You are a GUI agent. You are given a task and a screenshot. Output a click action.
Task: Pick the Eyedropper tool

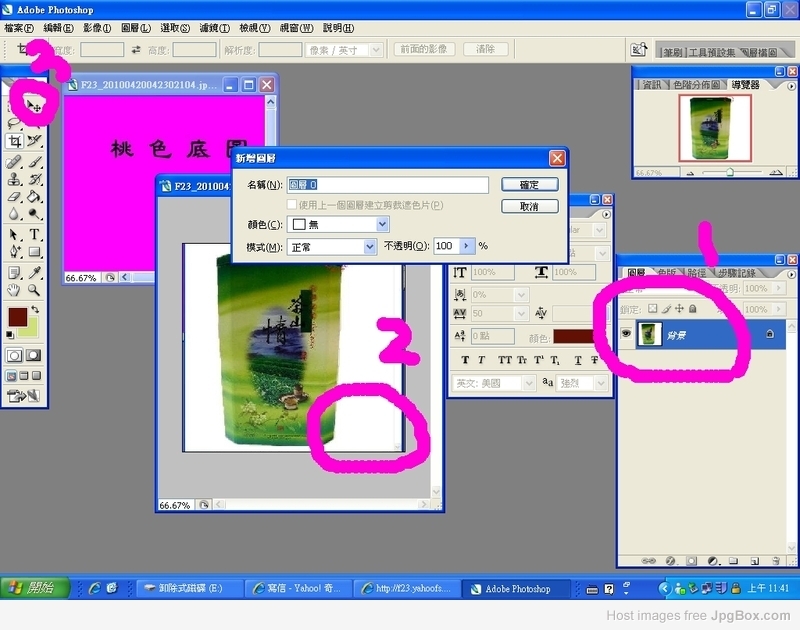click(x=35, y=272)
